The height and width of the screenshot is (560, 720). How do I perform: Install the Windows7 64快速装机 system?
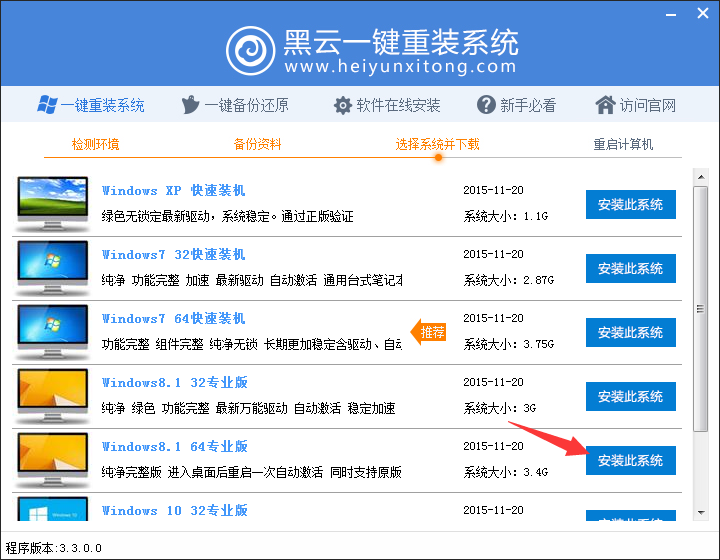click(x=630, y=332)
